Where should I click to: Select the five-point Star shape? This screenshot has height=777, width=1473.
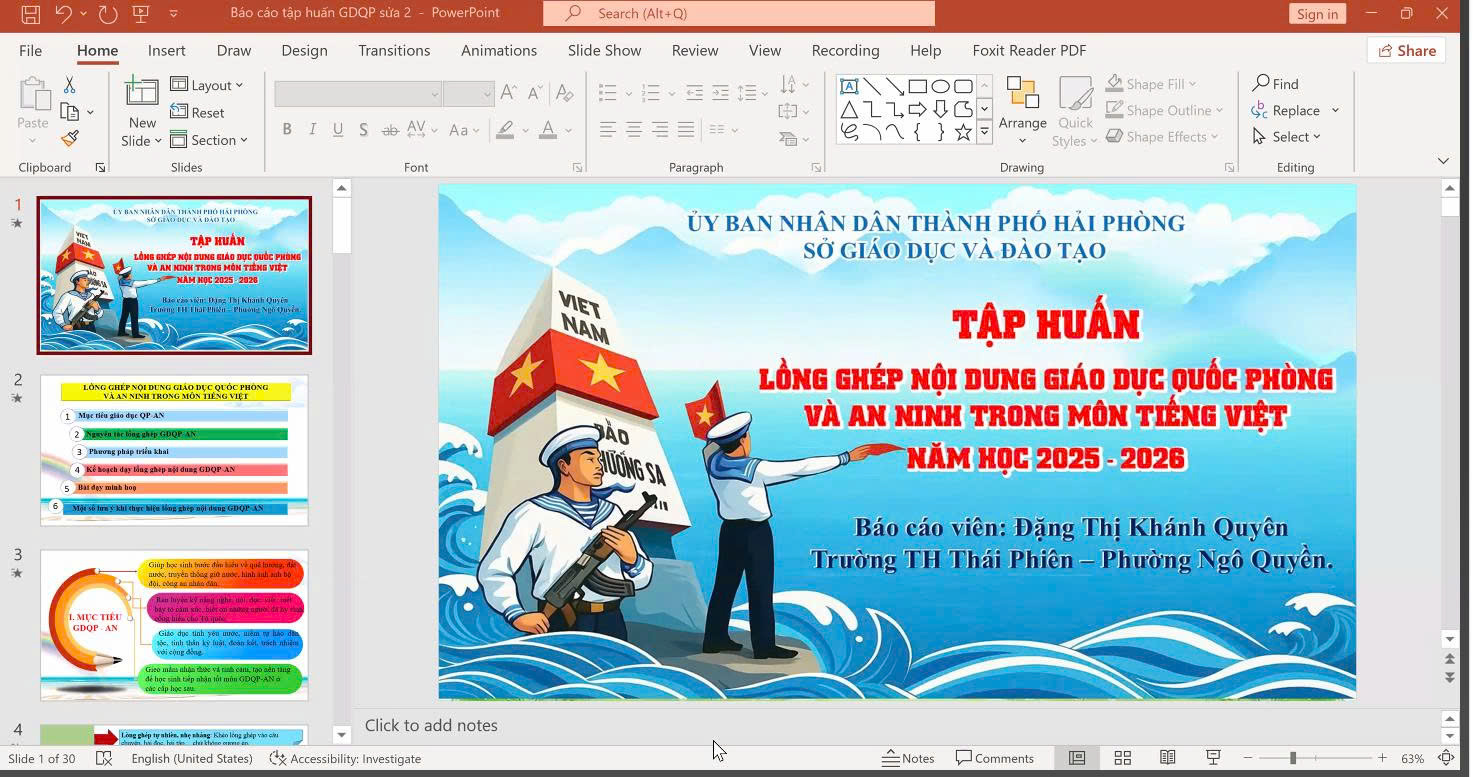[x=963, y=132]
